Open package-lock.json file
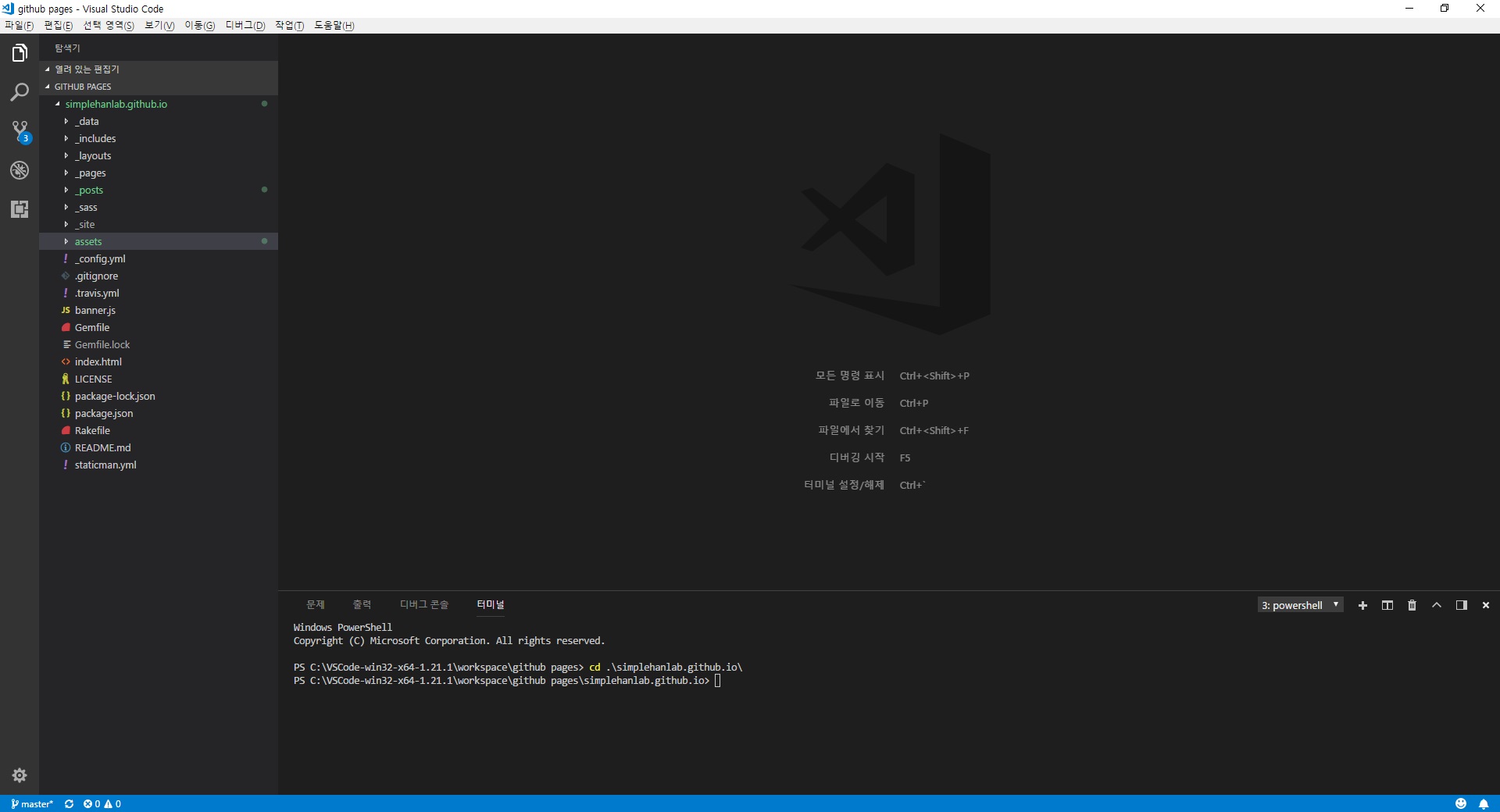The height and width of the screenshot is (812, 1500). pos(159,396)
